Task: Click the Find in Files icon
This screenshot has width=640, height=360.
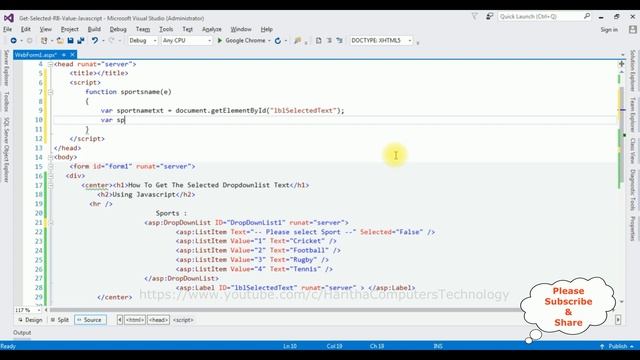Action: (298, 40)
